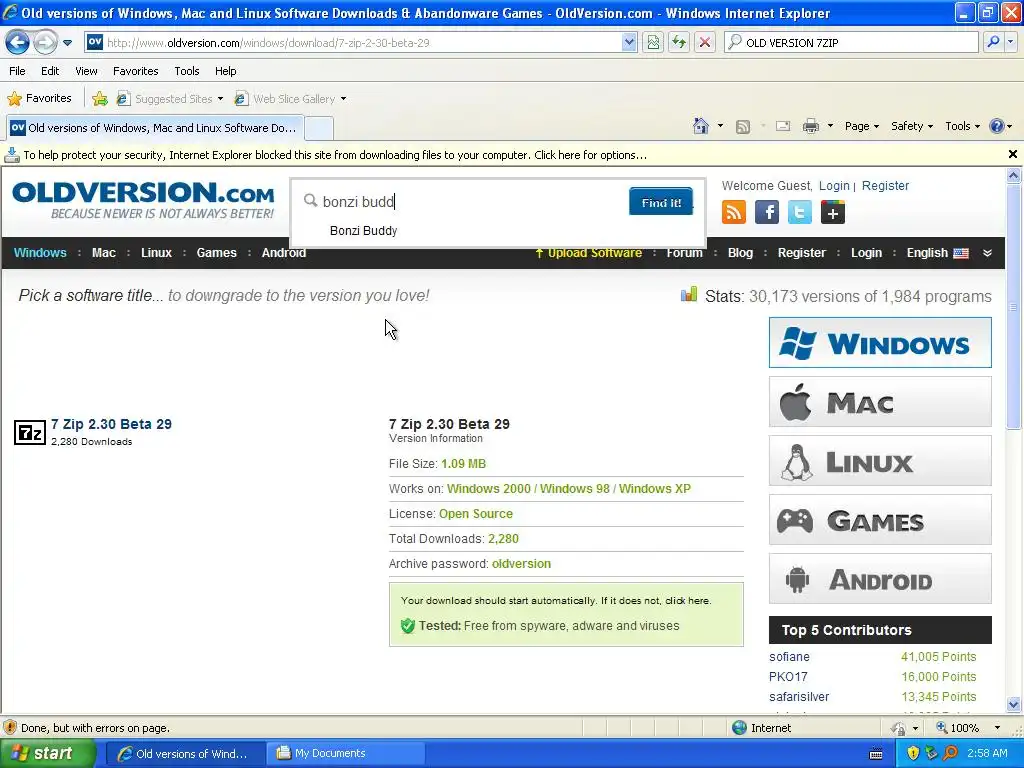Open the Favorites menu
The width and height of the screenshot is (1024, 768).
click(135, 71)
